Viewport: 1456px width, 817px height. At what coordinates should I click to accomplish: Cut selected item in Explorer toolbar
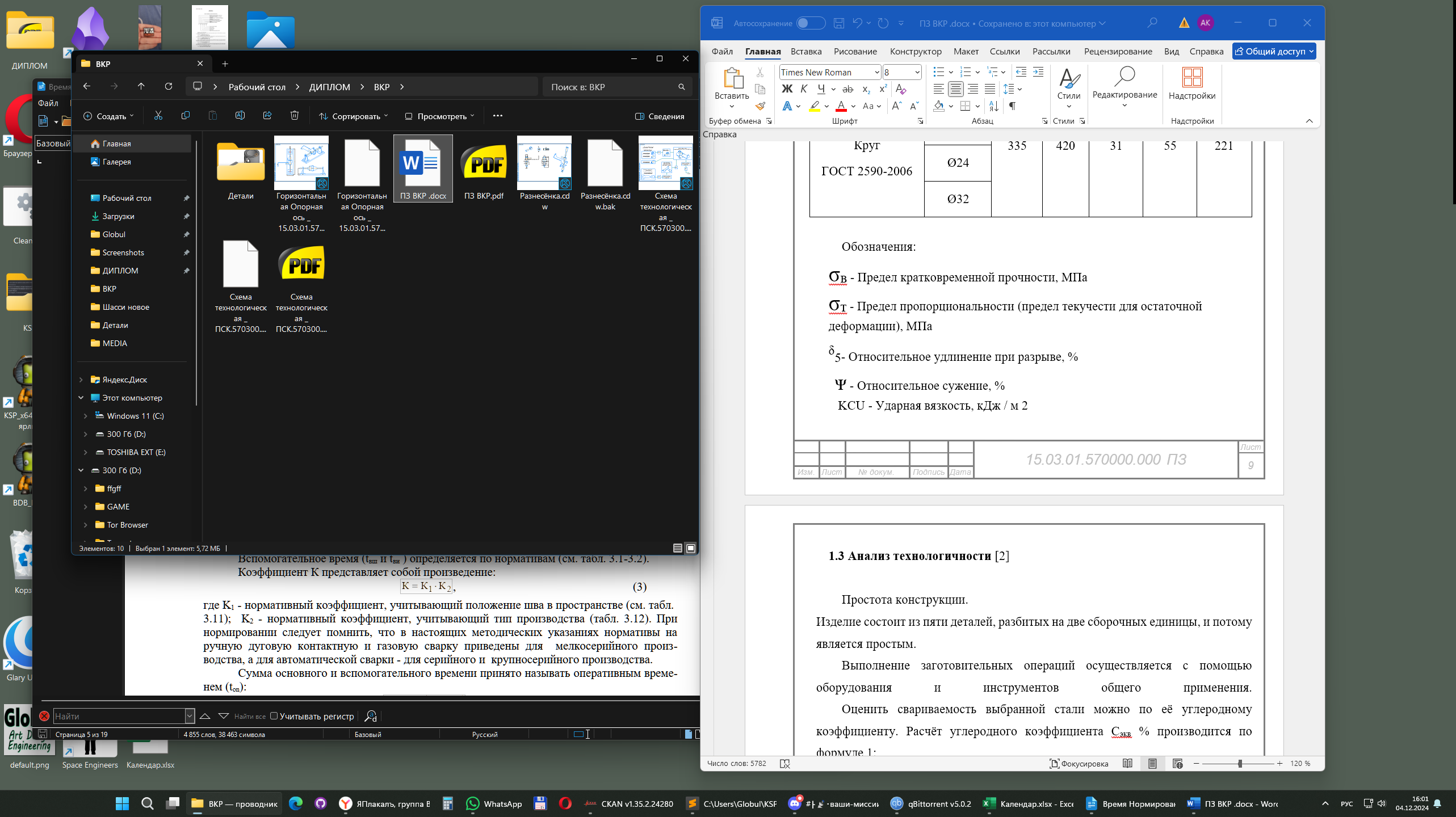click(x=158, y=116)
